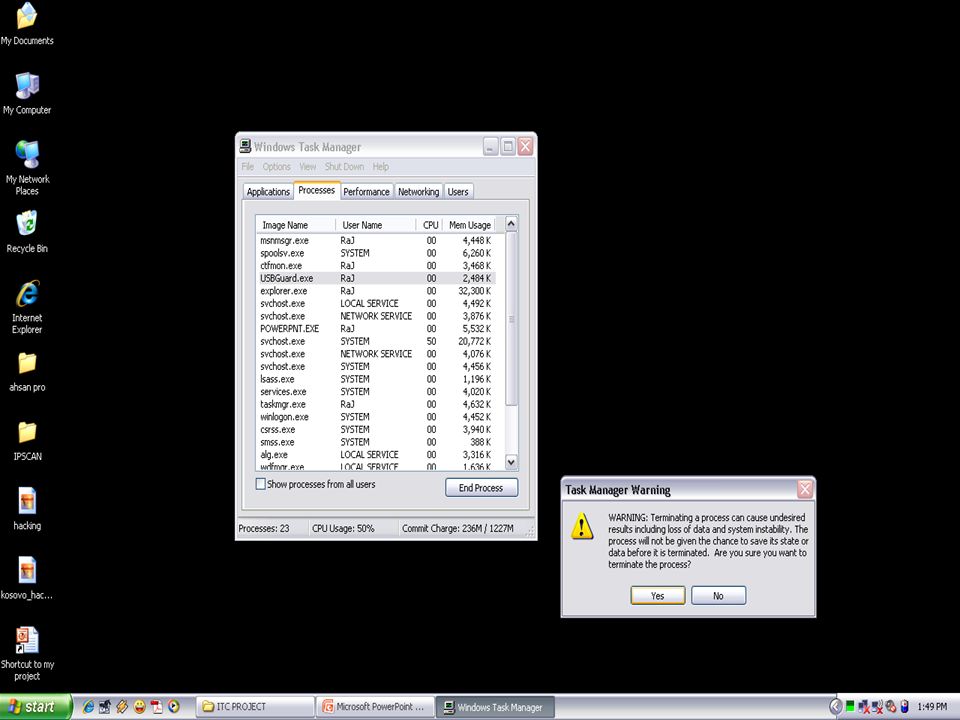Image resolution: width=960 pixels, height=720 pixels.
Task: Click the security alert shield tray icon
Action: pos(891,707)
